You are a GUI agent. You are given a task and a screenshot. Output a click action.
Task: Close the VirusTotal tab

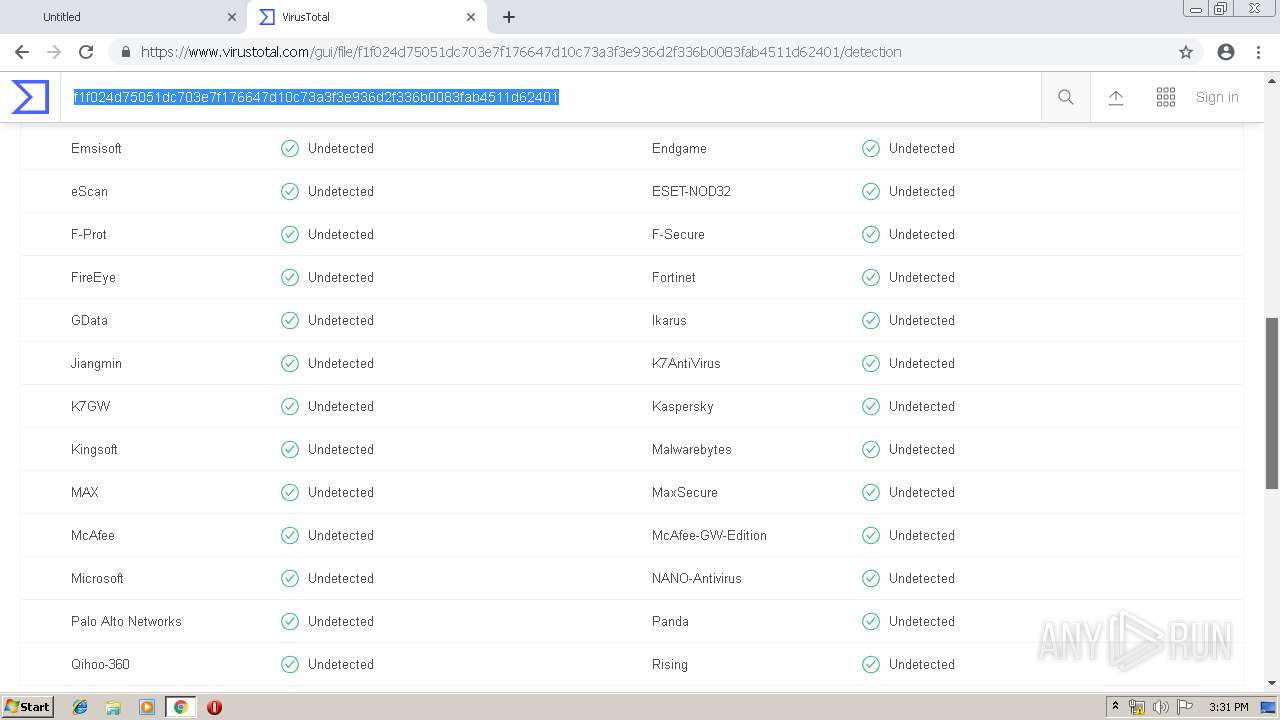click(x=471, y=17)
